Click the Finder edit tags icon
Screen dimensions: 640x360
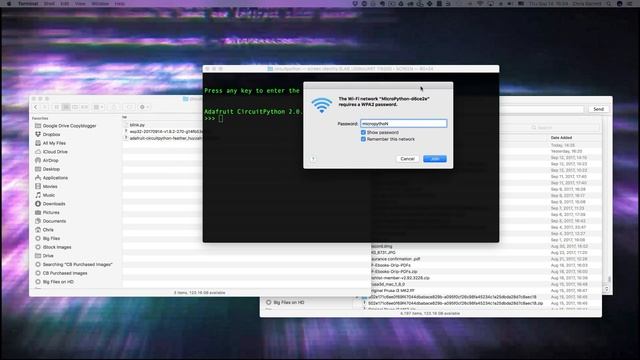tap(129, 107)
